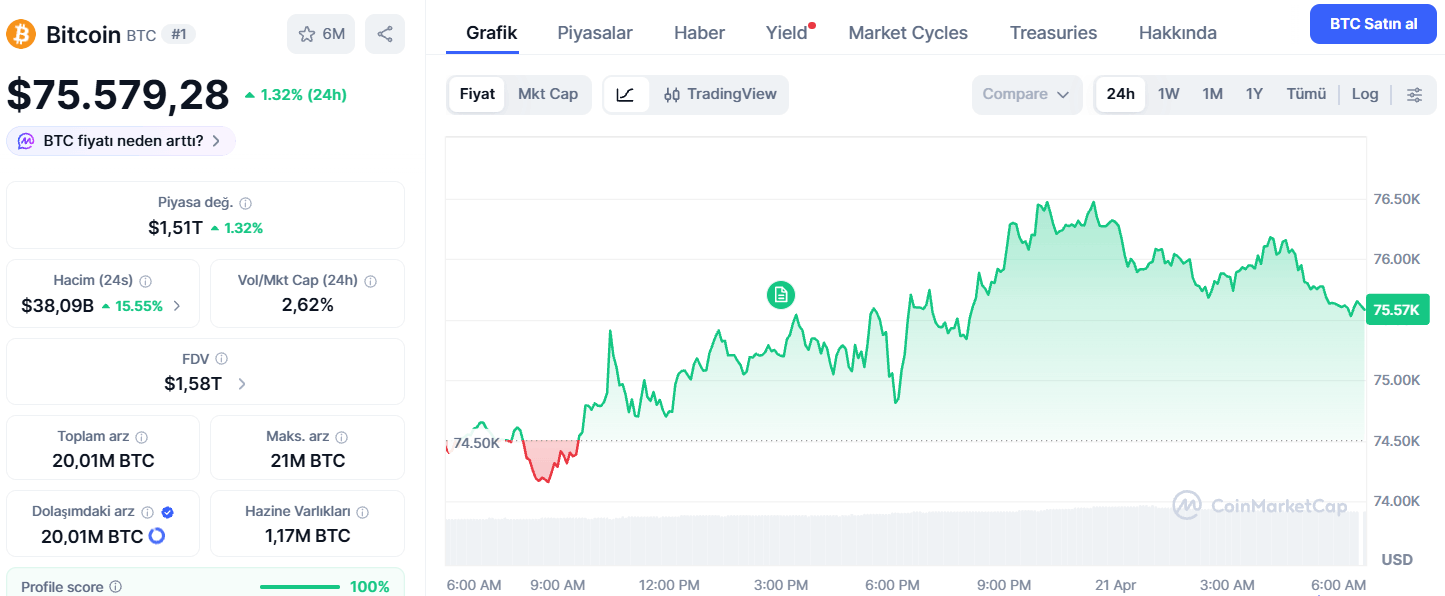The height and width of the screenshot is (596, 1445).
Task: Toggle chart to Mkt Cap view
Action: pos(548,94)
